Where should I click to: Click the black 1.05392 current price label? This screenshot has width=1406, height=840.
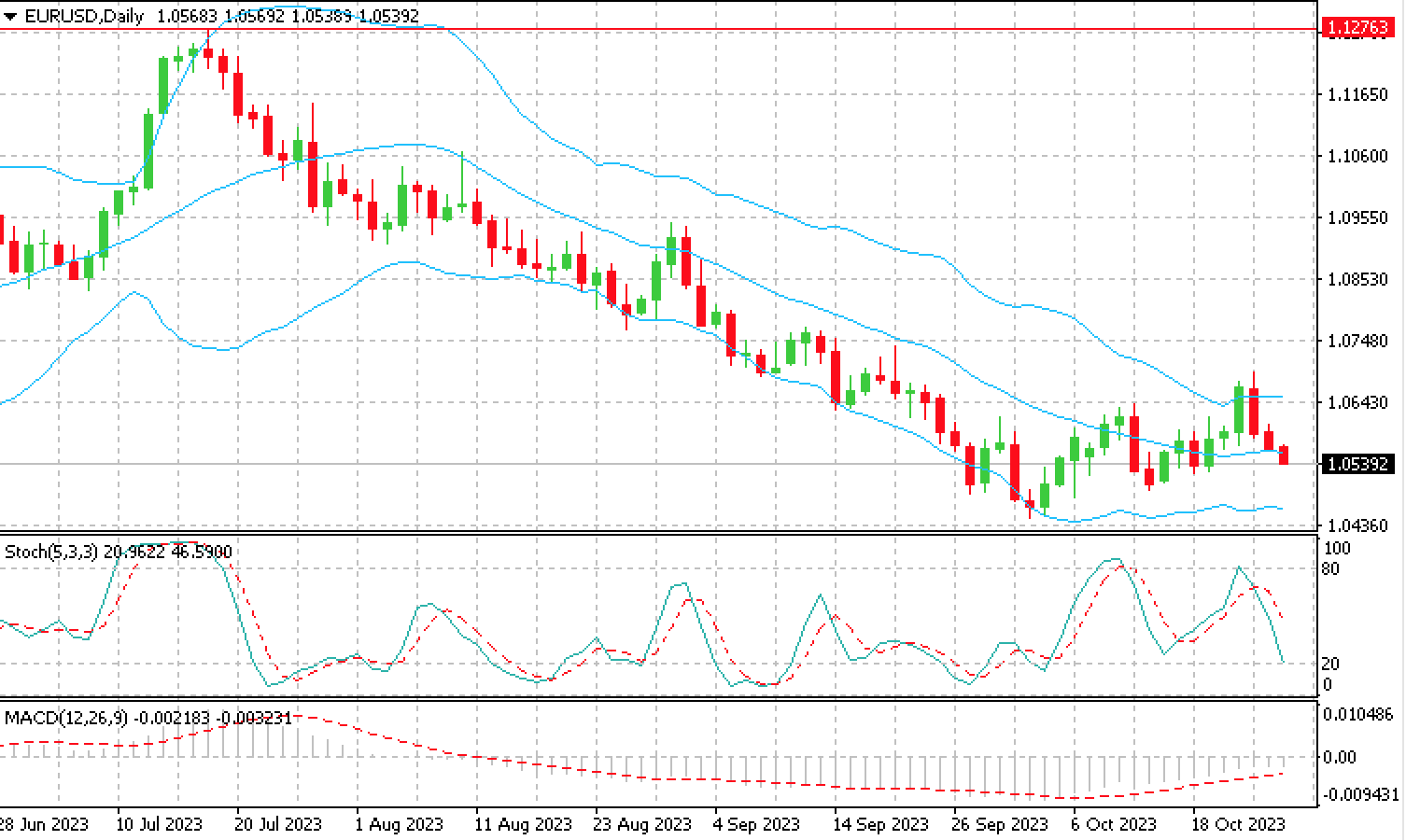[x=1357, y=464]
